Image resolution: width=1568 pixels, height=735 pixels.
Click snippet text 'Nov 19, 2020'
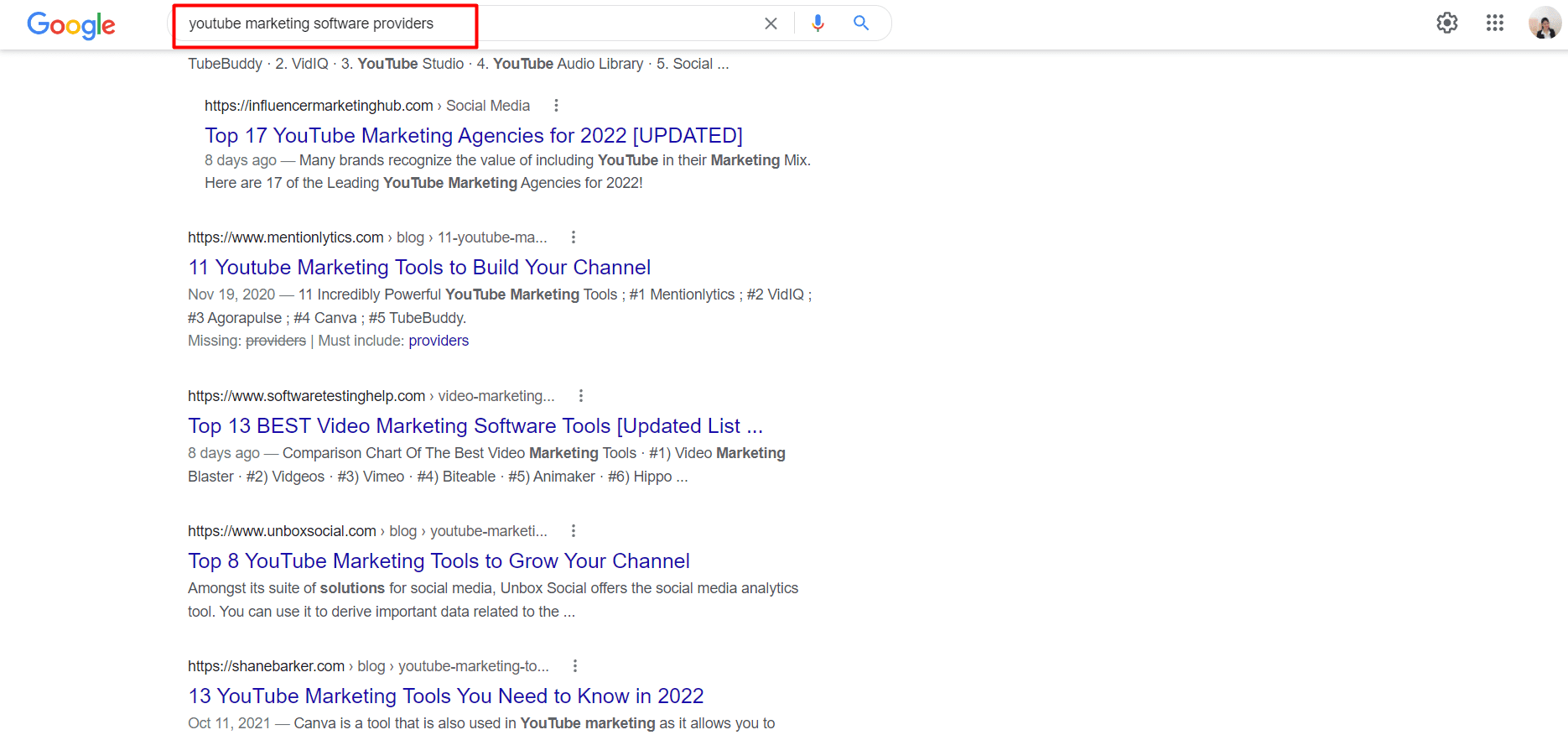click(x=231, y=295)
